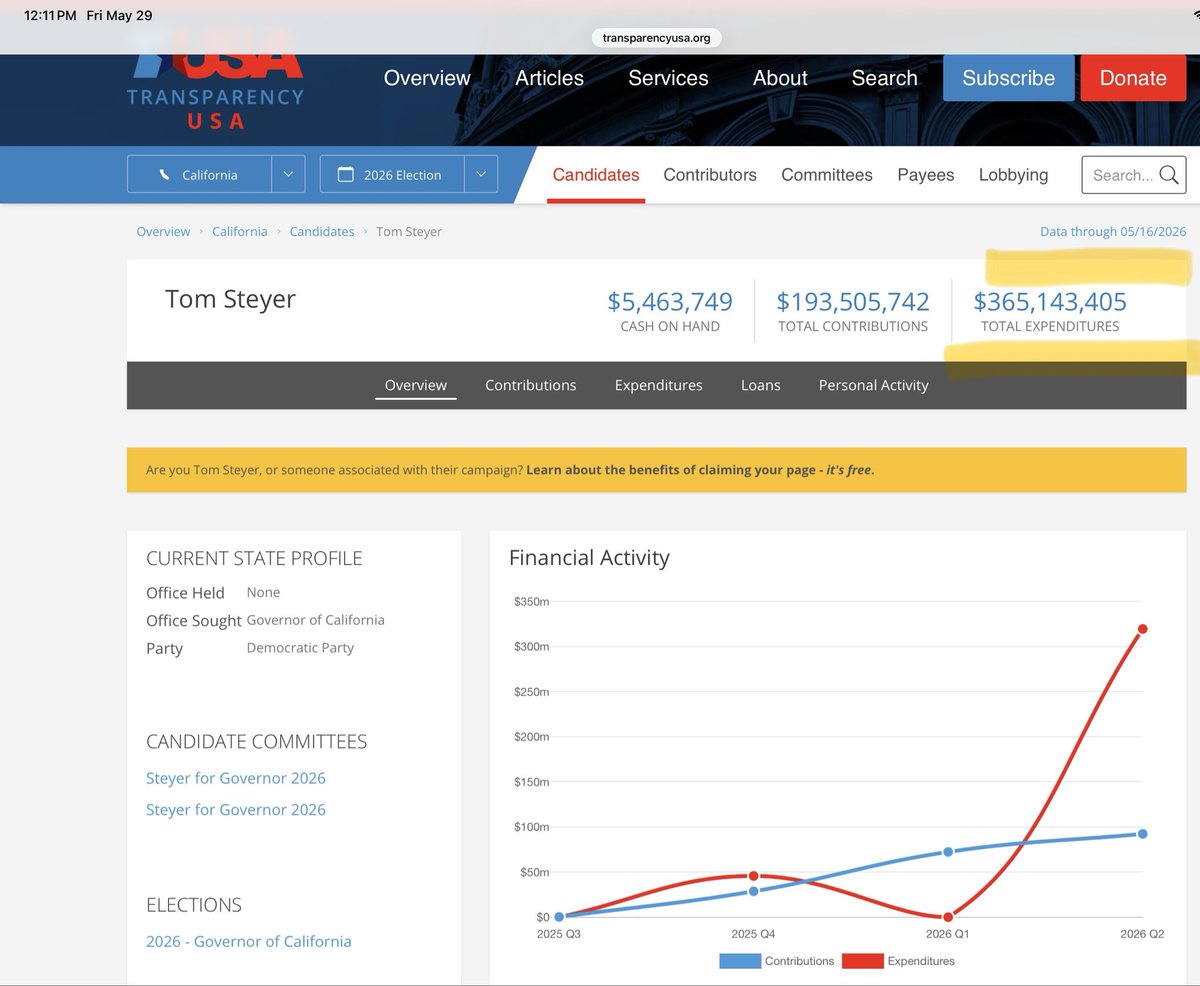Follow the Candidates breadcrumb link
The width and height of the screenshot is (1200, 986).
pyautogui.click(x=322, y=231)
